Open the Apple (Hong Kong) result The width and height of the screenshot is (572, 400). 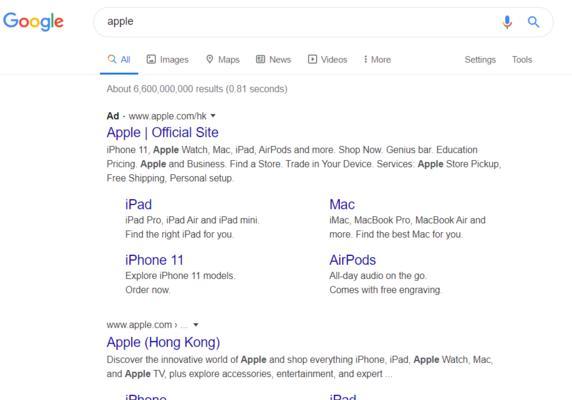(163, 342)
